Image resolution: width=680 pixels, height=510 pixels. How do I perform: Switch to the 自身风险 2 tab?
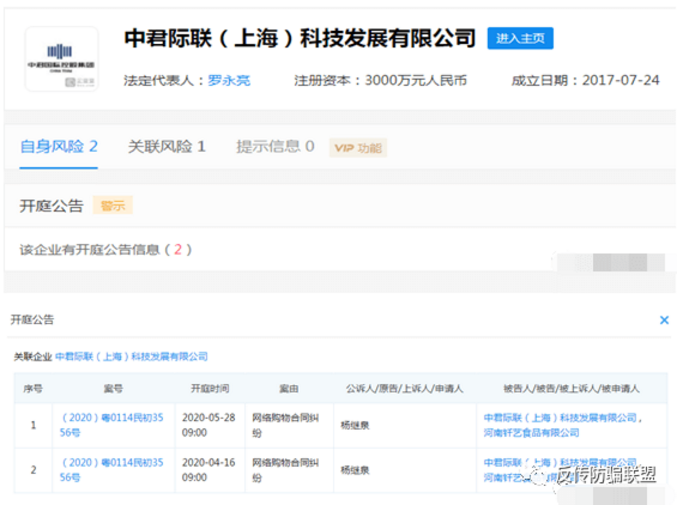(x=59, y=147)
